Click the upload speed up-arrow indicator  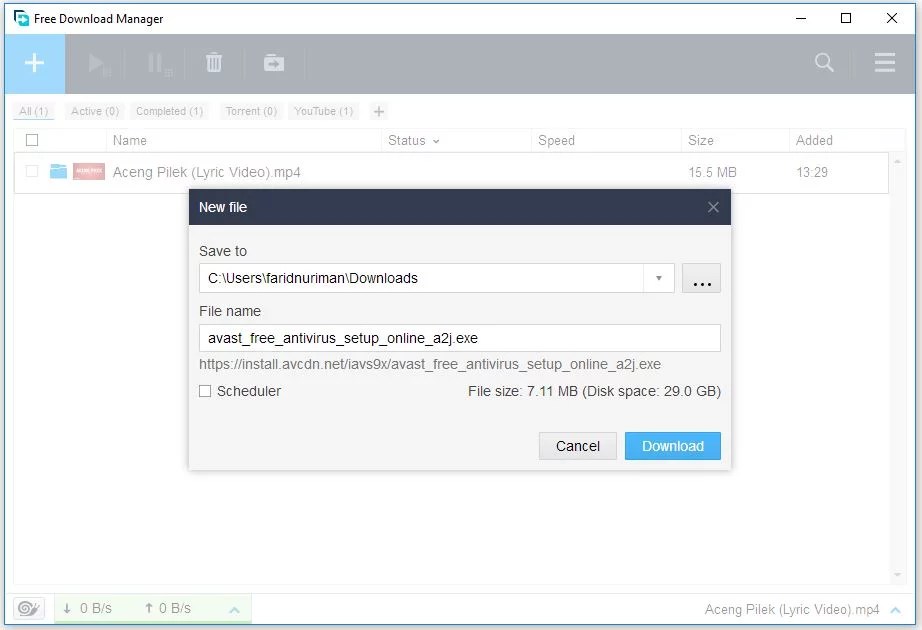[149, 608]
